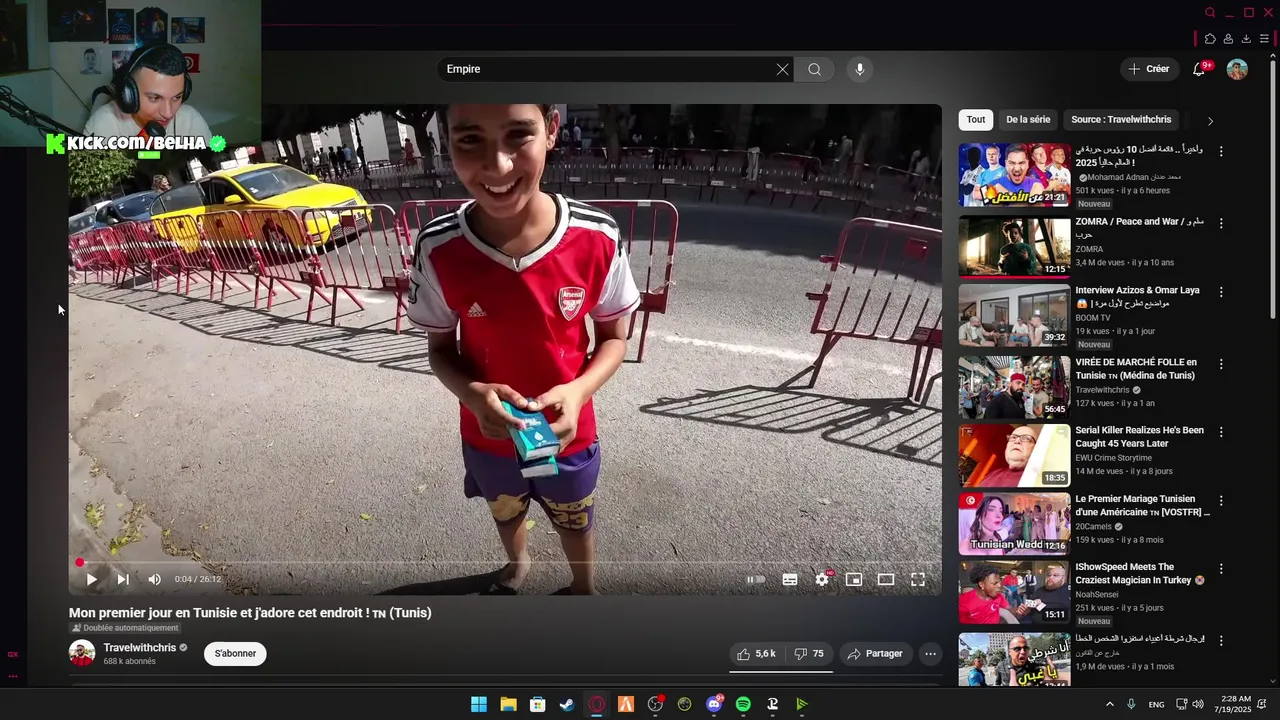Open the browser profile icon
This screenshot has width=1280, height=720.
(1228, 39)
